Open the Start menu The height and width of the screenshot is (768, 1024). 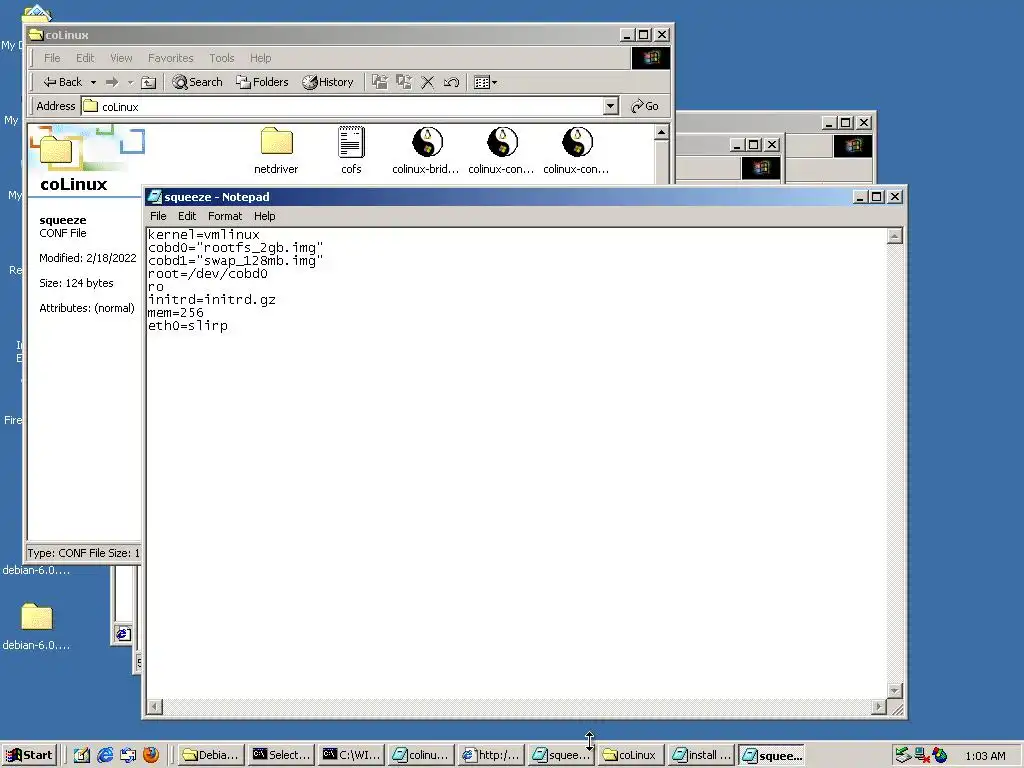tap(29, 755)
